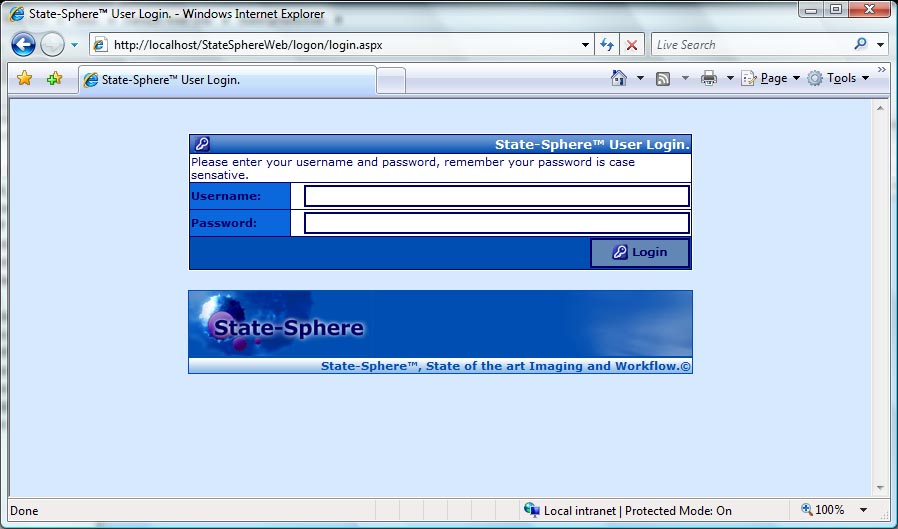Click the zoom level 100% button
This screenshot has width=898, height=529.
pyautogui.click(x=822, y=510)
